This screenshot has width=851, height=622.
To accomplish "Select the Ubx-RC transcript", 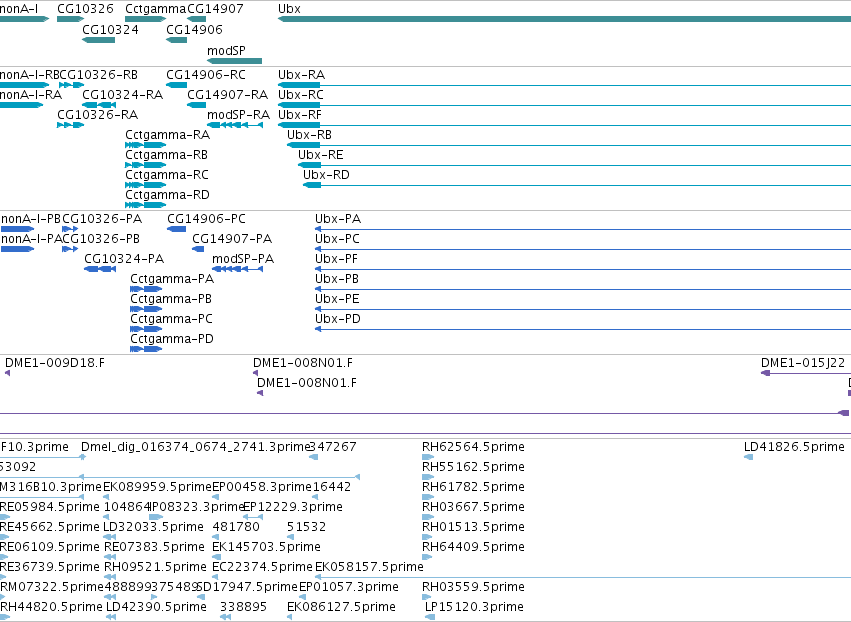I will [564, 105].
